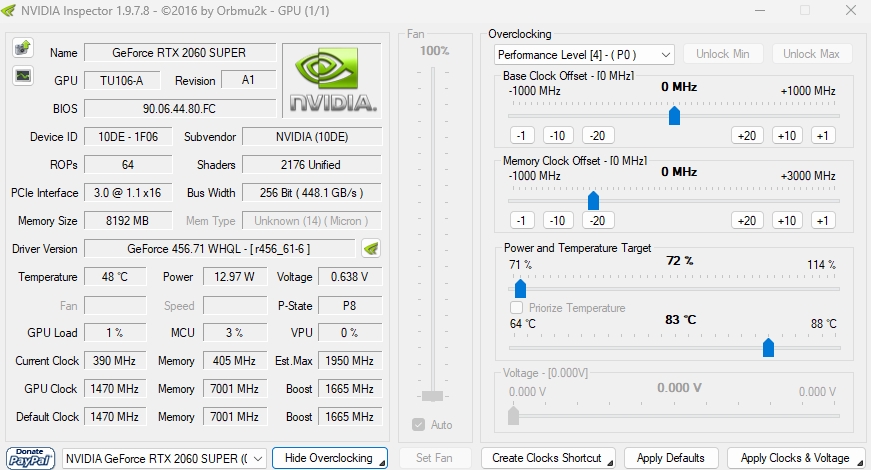Click the Bus Width value 256 Bit
The width and height of the screenshot is (871, 470).
pyautogui.click(x=312, y=193)
